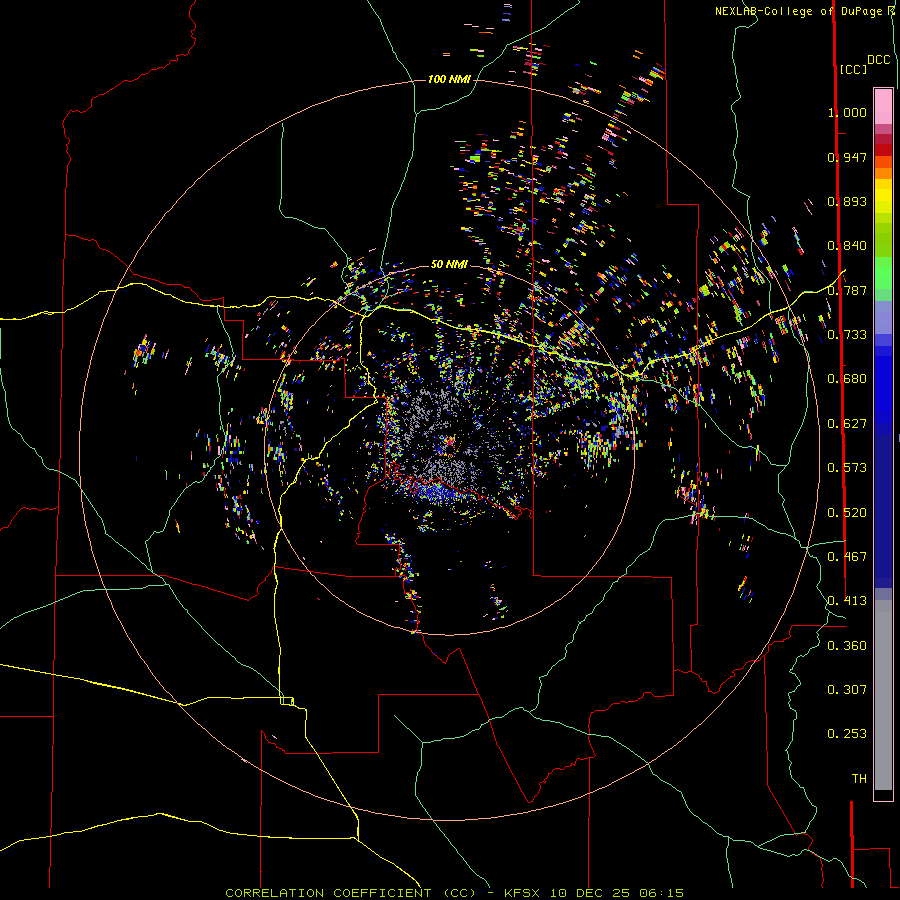This screenshot has width=900, height=900.
Task: Click the Correlation Coefficient KFSX title caption
Action: point(454,893)
